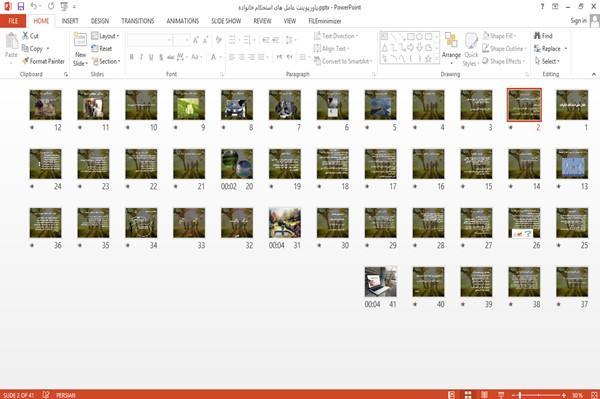
Task: Click the Clear All Formatting icon
Action: (x=218, y=40)
